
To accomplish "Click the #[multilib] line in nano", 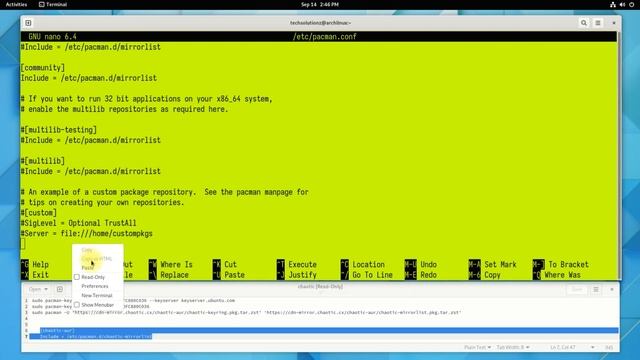I will [43, 161].
